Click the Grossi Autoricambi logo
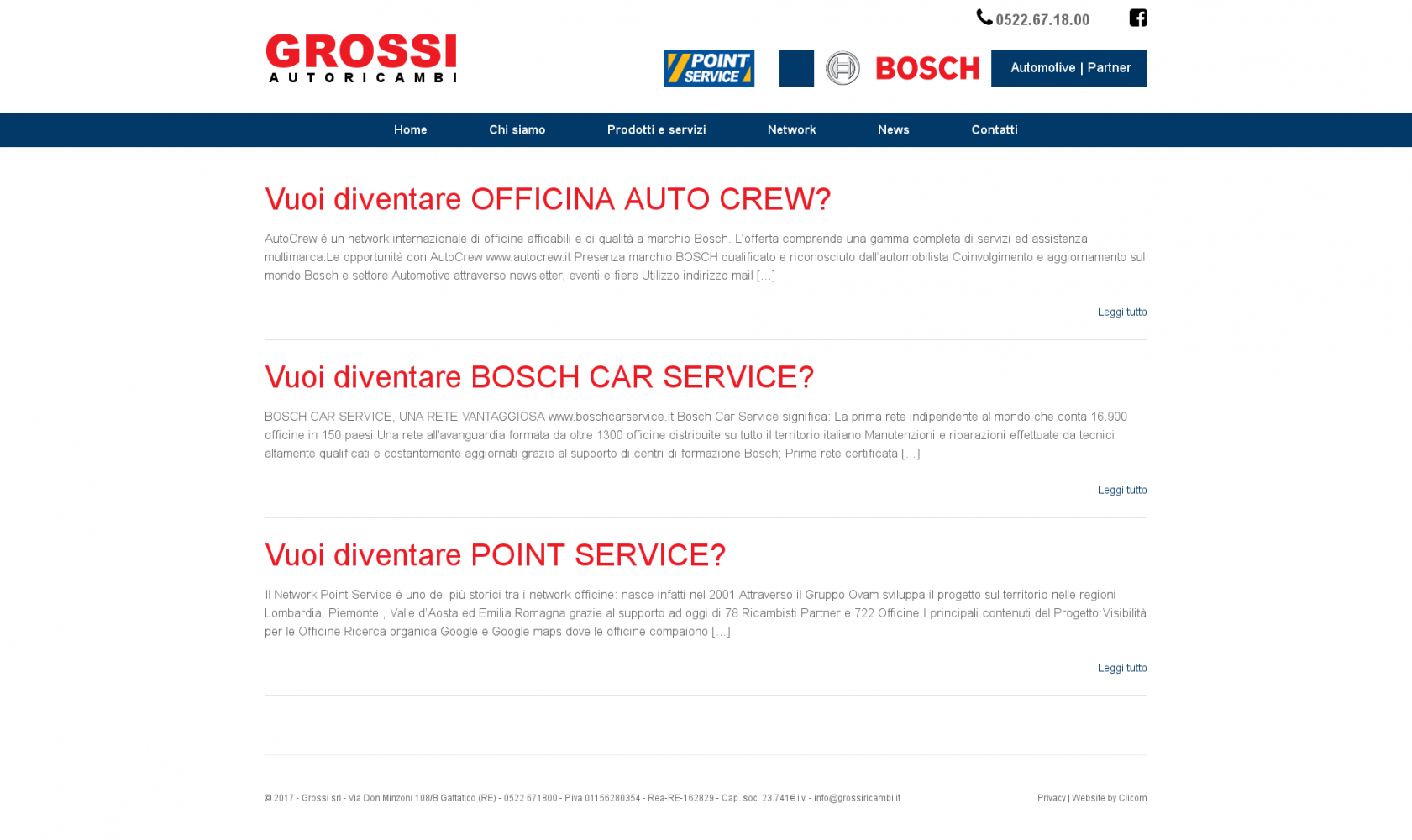The height and width of the screenshot is (840, 1412). (x=361, y=58)
